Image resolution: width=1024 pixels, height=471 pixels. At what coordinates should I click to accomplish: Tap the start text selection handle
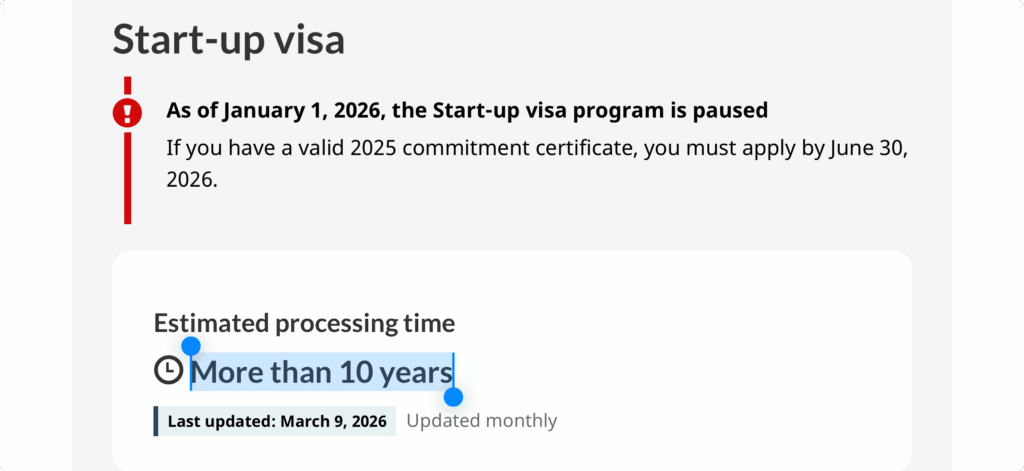click(x=191, y=346)
